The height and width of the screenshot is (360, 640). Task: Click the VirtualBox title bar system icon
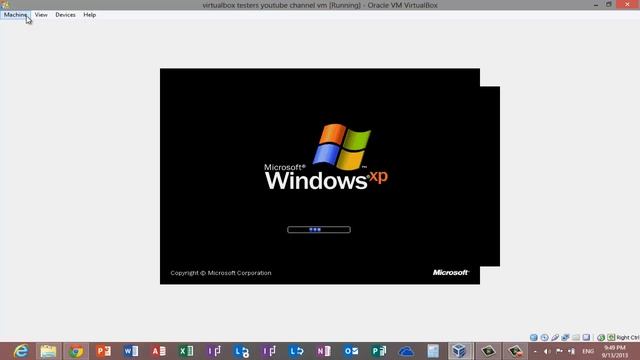pyautogui.click(x=5, y=5)
